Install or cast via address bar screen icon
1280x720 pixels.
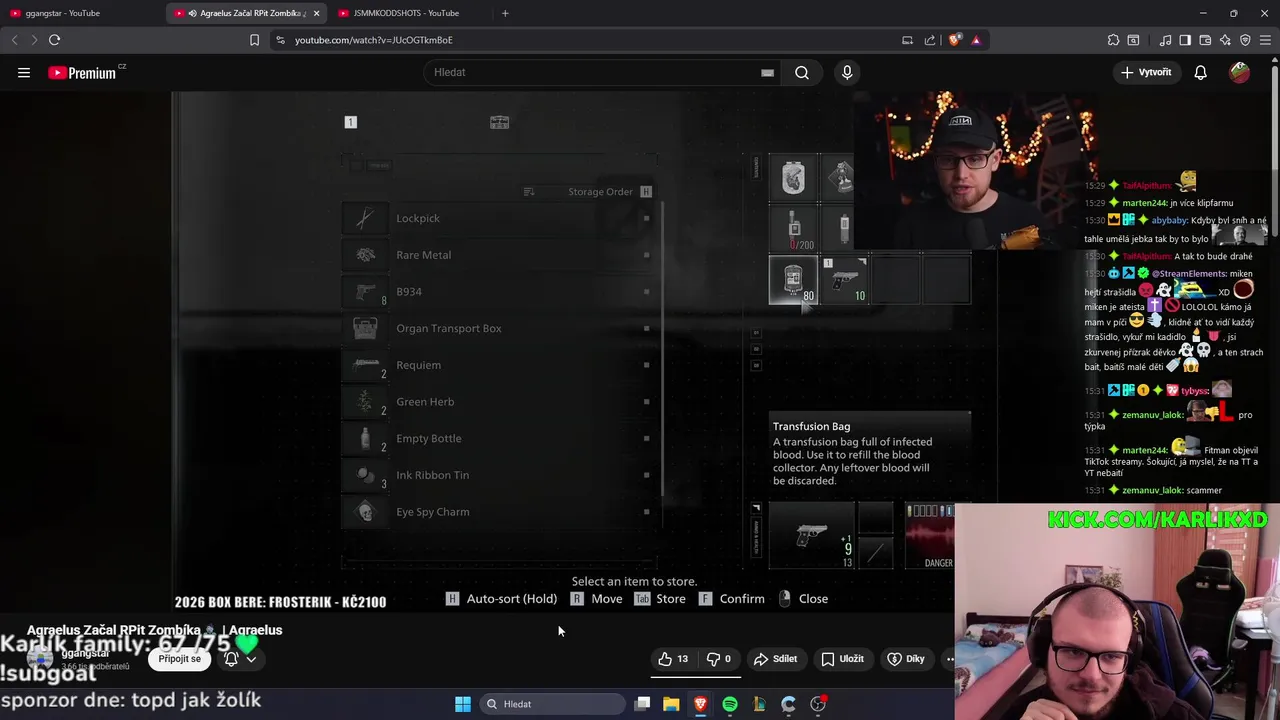coord(907,40)
